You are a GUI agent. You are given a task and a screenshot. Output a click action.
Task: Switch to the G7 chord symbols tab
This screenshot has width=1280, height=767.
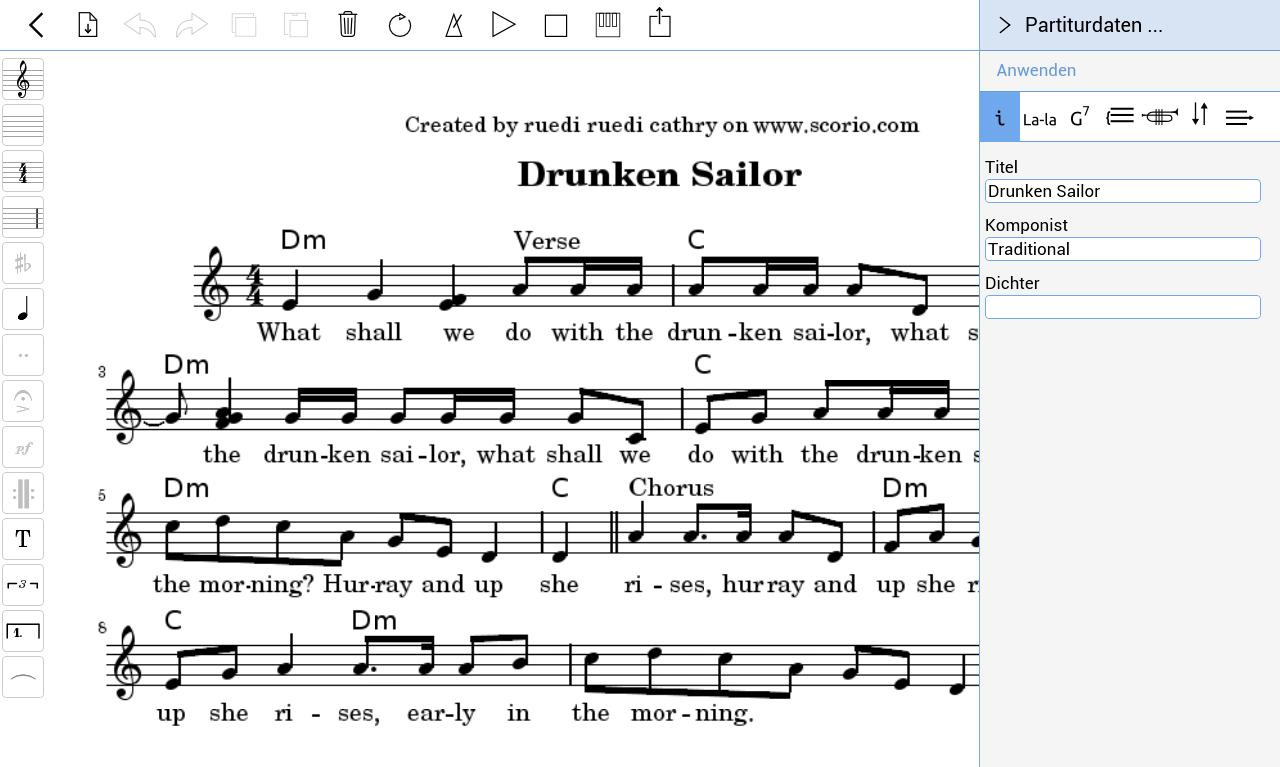1080,117
